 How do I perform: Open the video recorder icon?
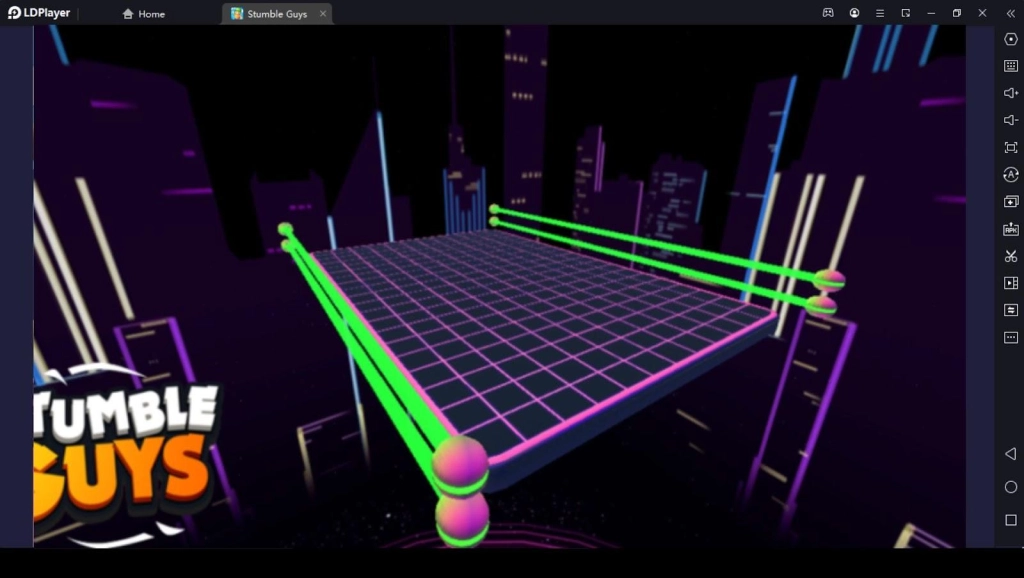click(x=1011, y=283)
